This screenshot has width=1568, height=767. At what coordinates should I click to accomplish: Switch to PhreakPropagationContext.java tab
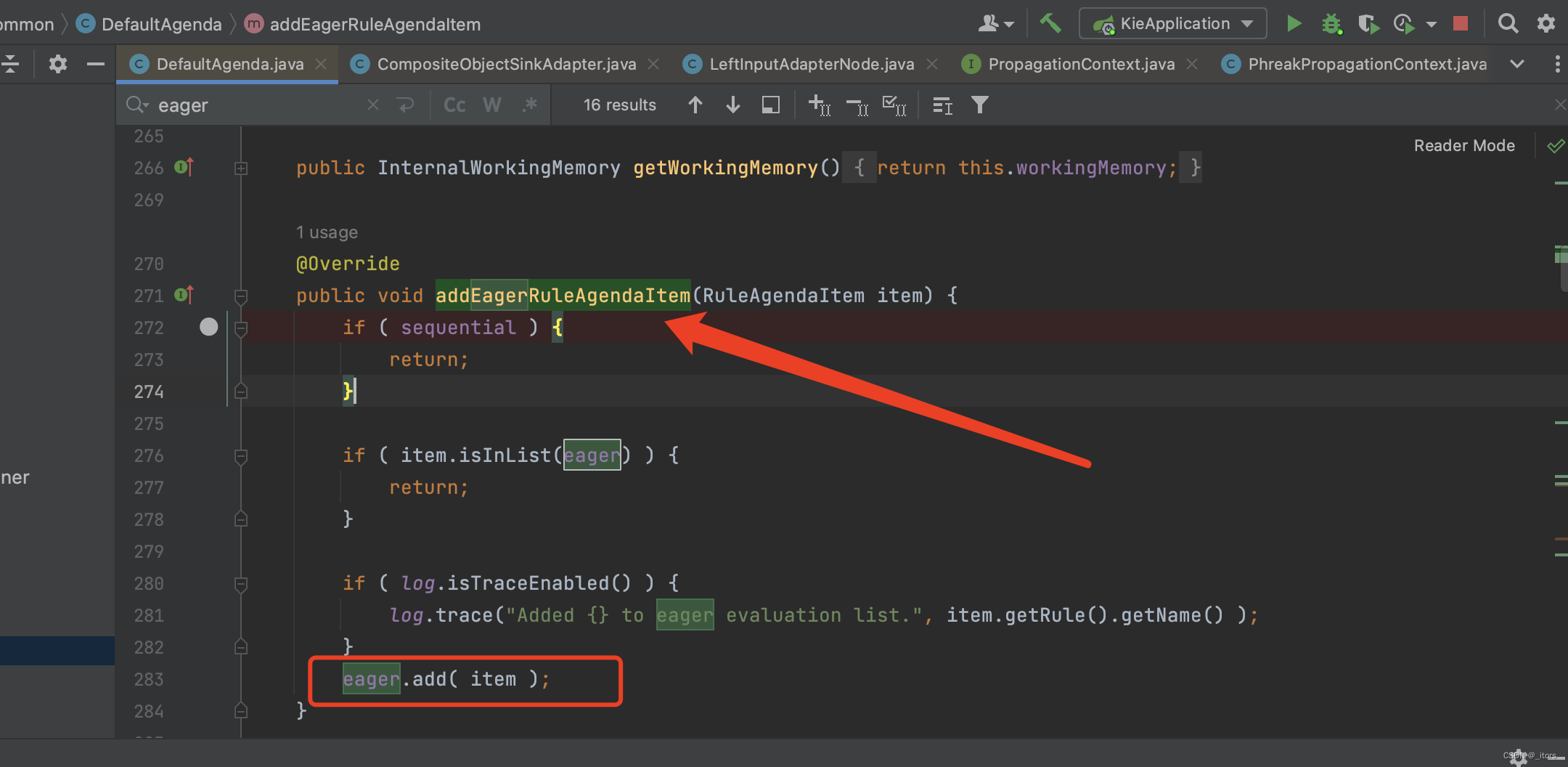[1367, 64]
